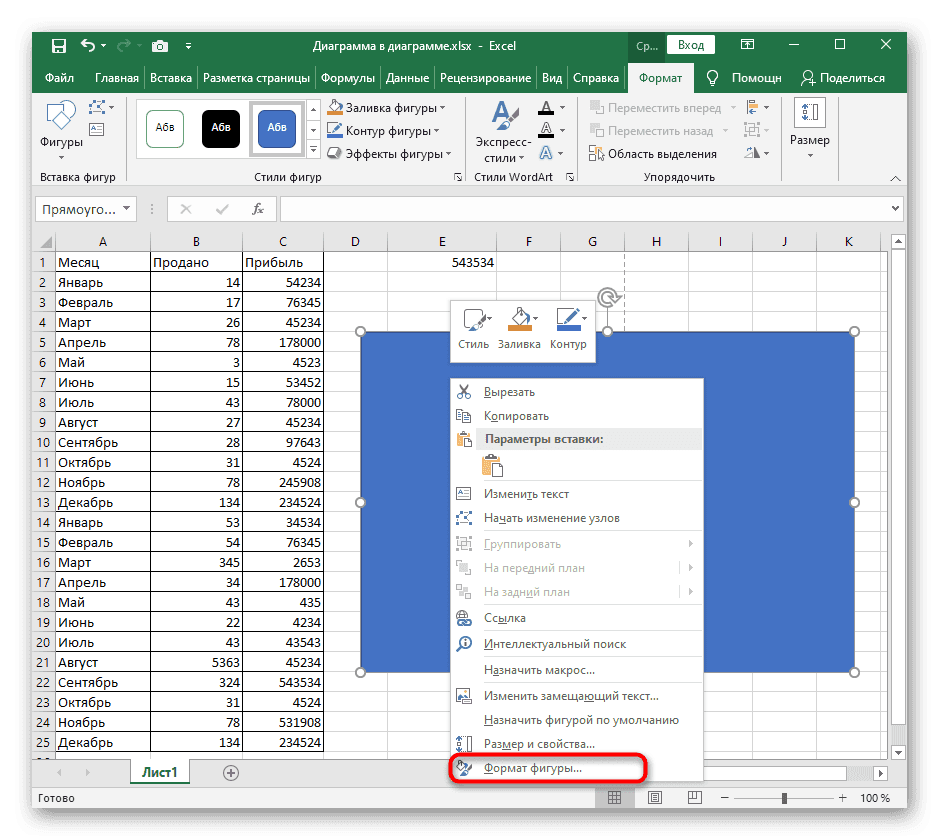The width and height of the screenshot is (939, 840).
Task: Select the black shape style swatch
Action: click(x=221, y=128)
